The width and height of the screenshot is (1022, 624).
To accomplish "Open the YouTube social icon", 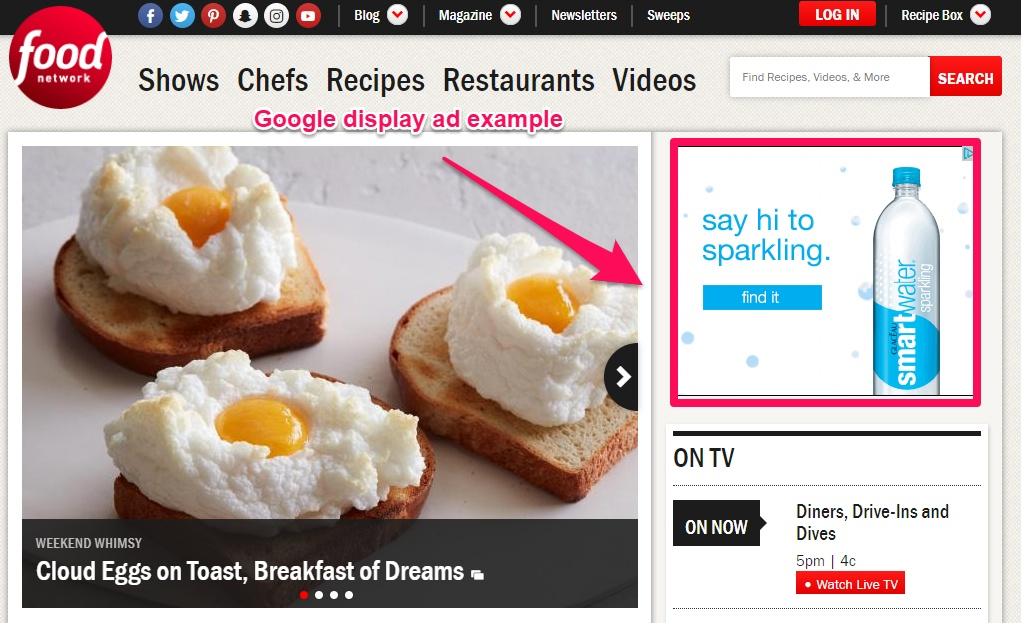I will pos(308,15).
